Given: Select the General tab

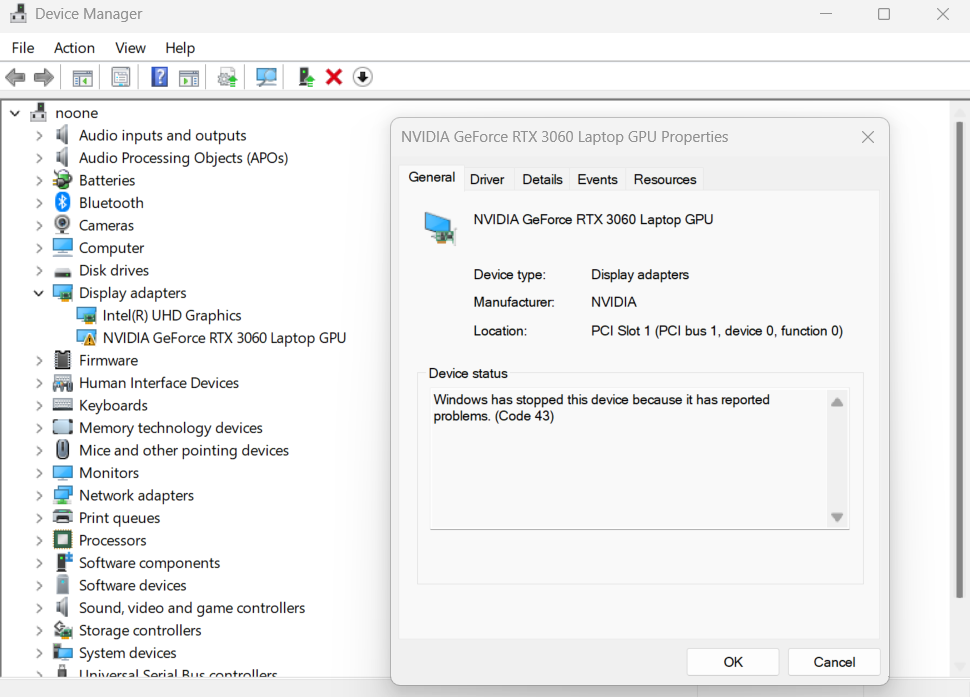Looking at the screenshot, I should pyautogui.click(x=432, y=177).
